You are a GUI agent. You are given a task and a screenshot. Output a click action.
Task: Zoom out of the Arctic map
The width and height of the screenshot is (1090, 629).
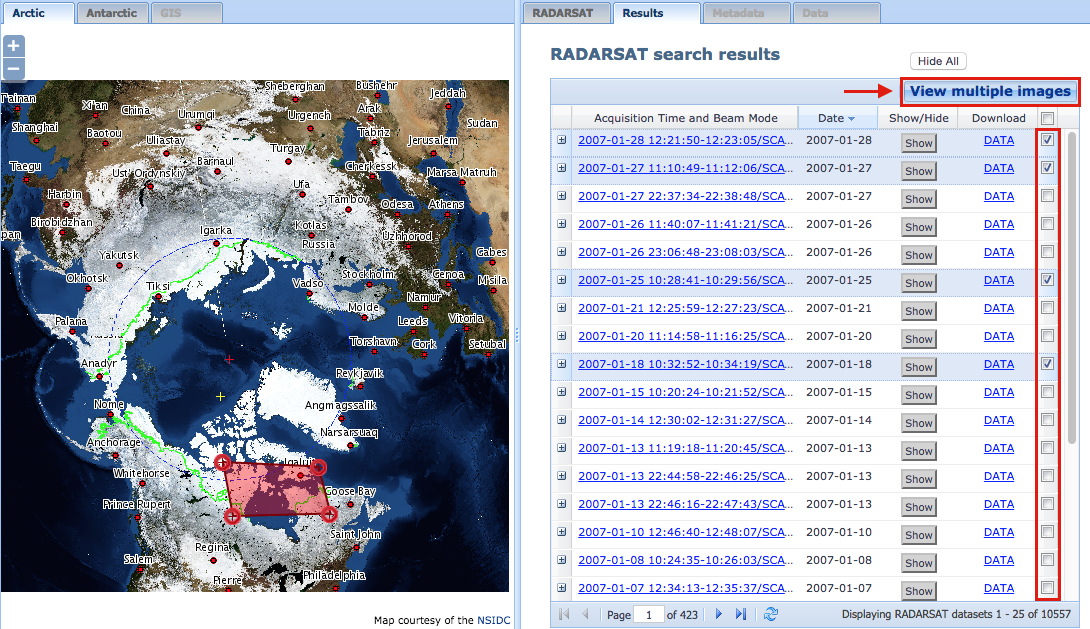coord(13,68)
